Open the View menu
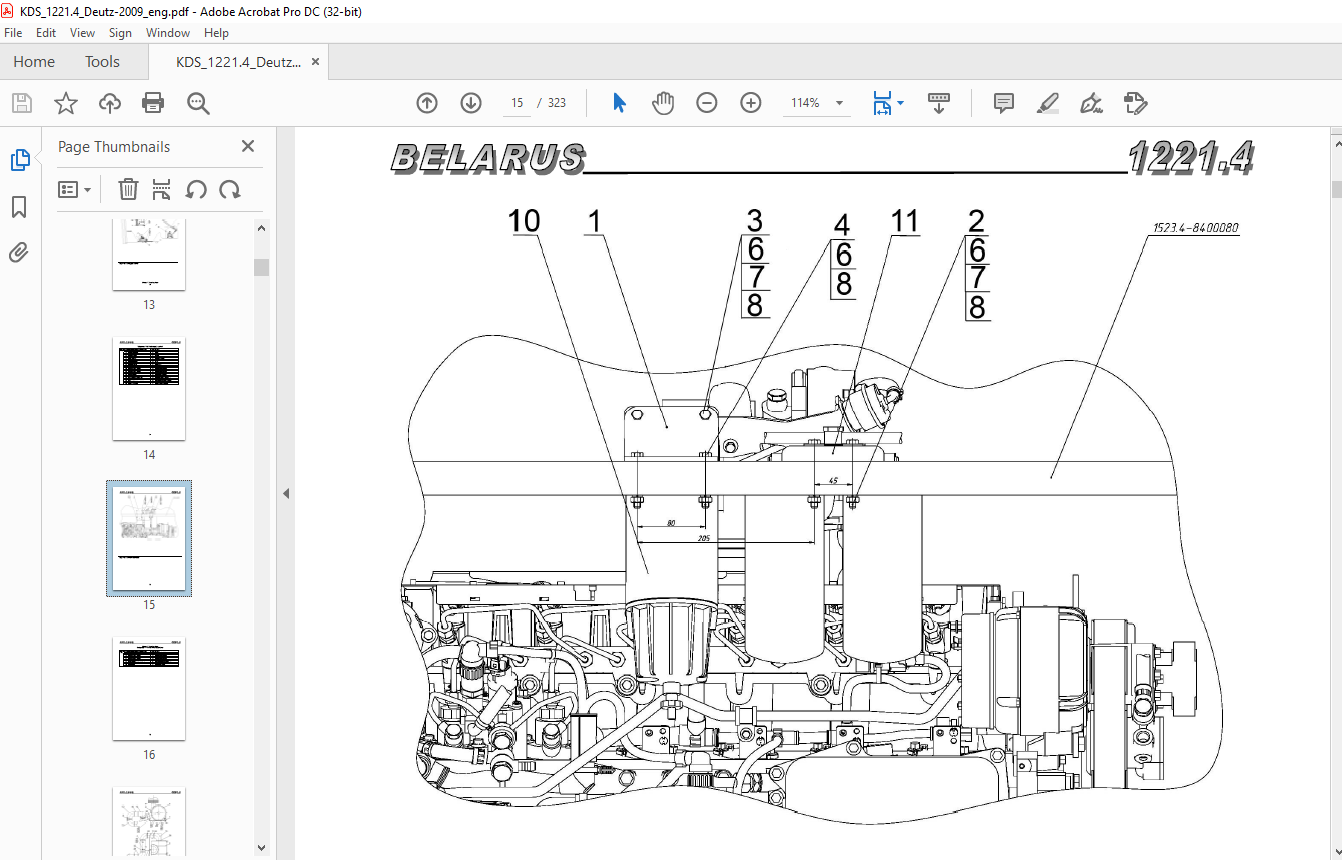The height and width of the screenshot is (860, 1342). (83, 33)
